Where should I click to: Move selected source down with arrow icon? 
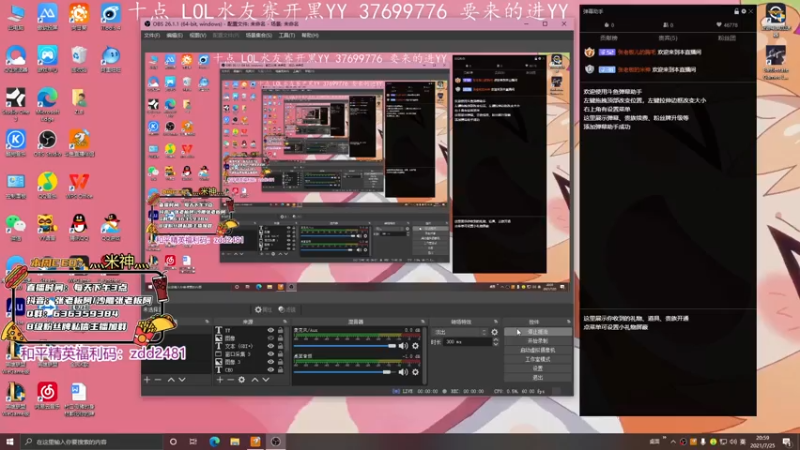click(x=266, y=380)
